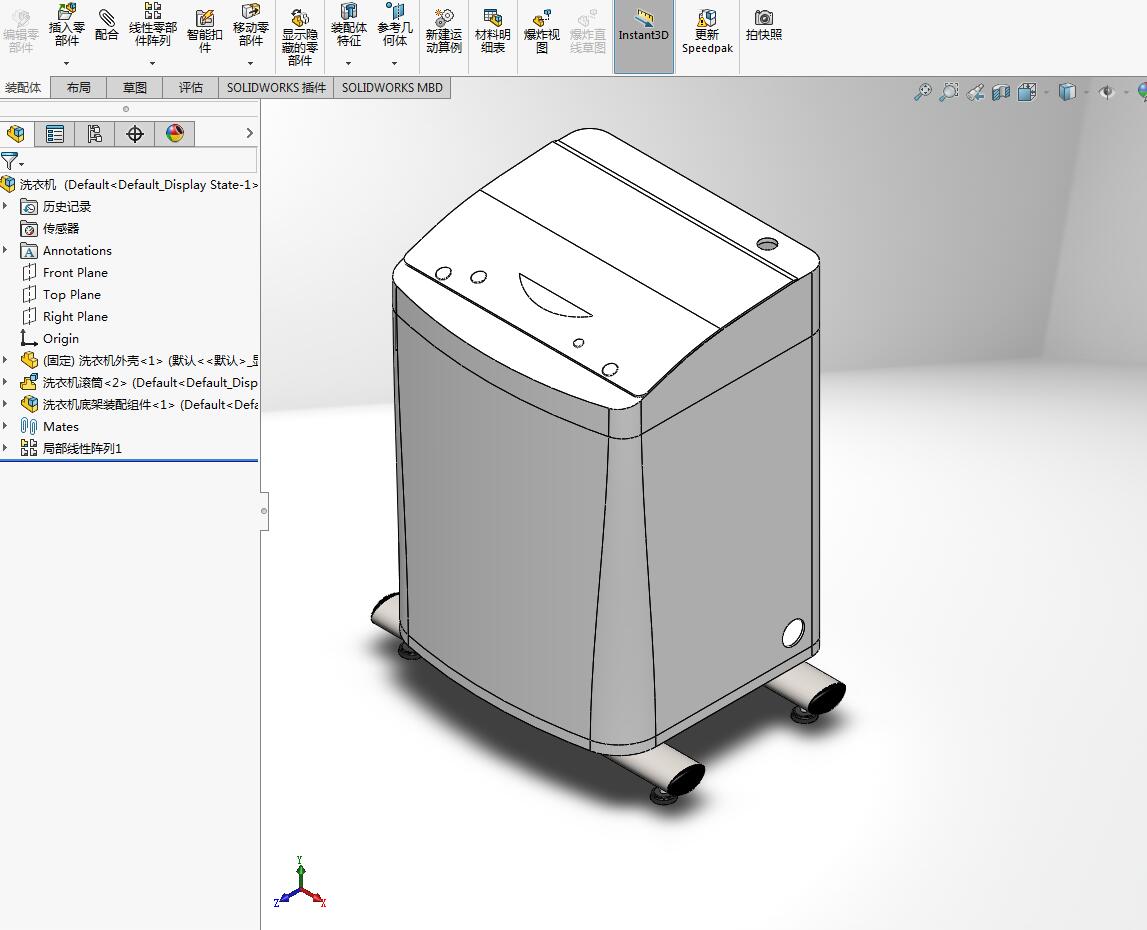Open the ConfigurationManager panel tab
The image size is (1147, 930).
coord(95,134)
